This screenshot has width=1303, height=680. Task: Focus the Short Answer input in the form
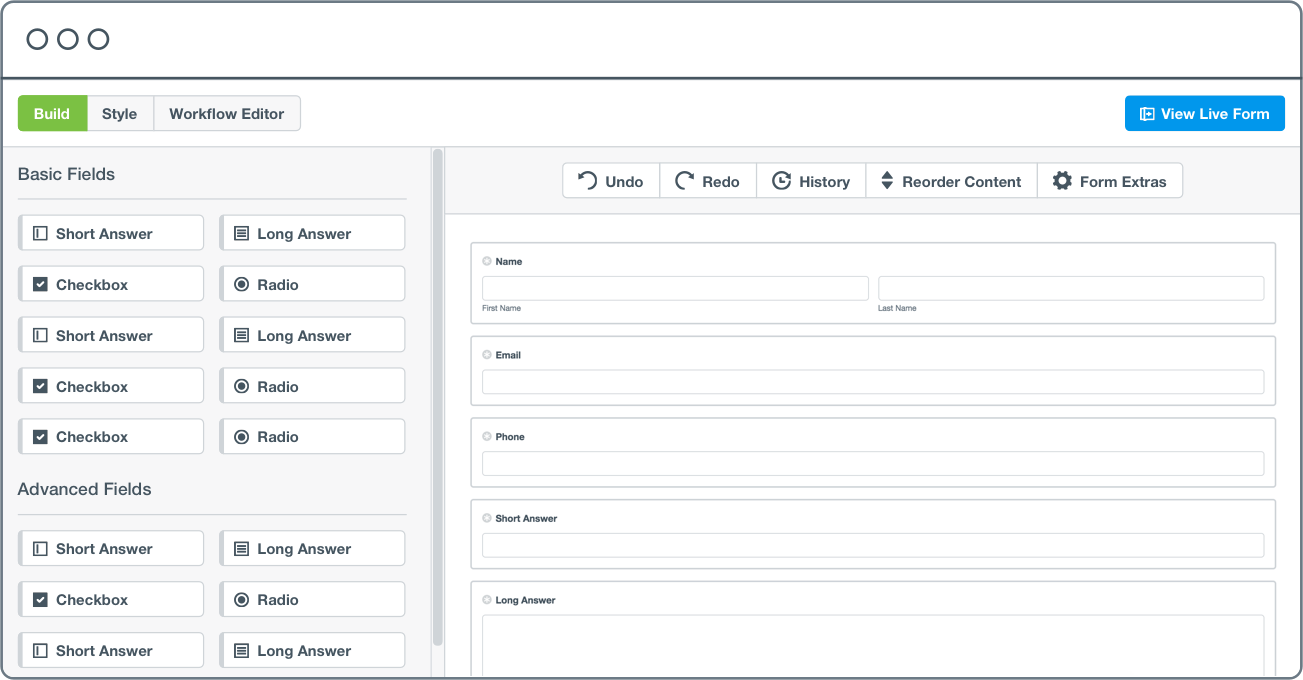[x=873, y=545]
